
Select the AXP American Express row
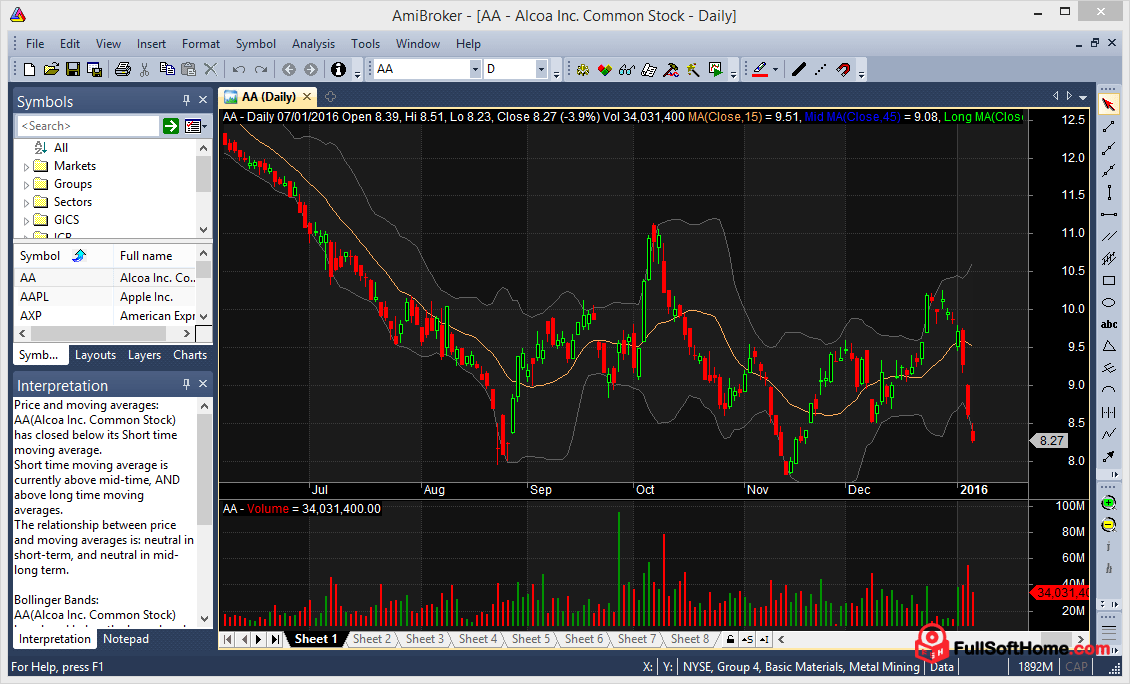coord(105,316)
